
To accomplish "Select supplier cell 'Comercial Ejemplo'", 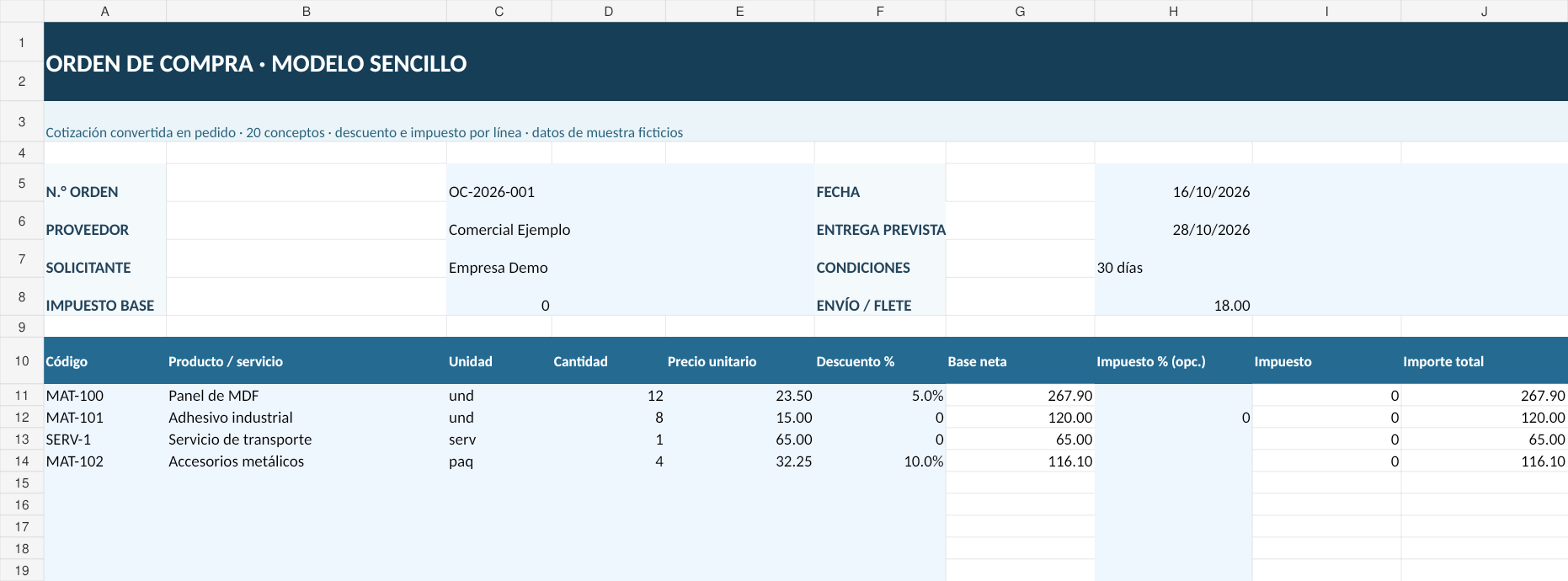I will tap(631, 221).
